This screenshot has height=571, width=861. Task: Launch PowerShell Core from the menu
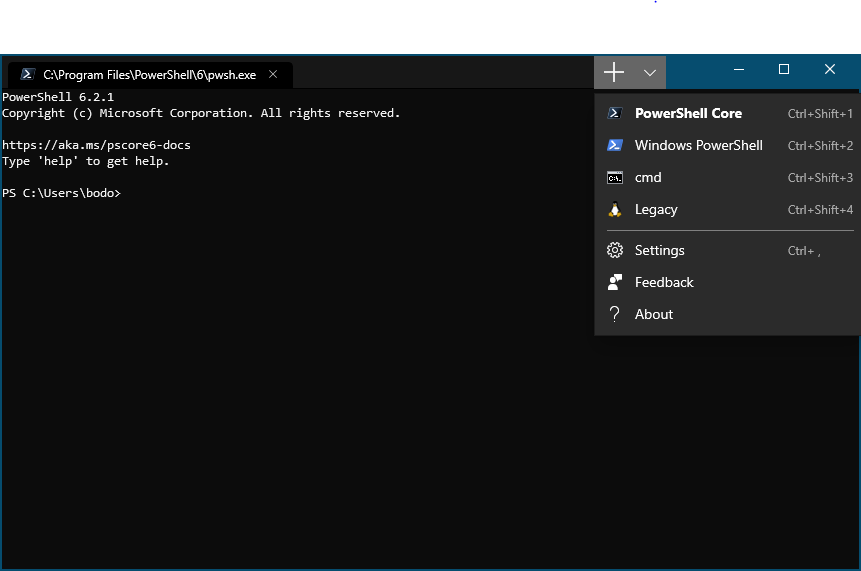tap(728, 114)
